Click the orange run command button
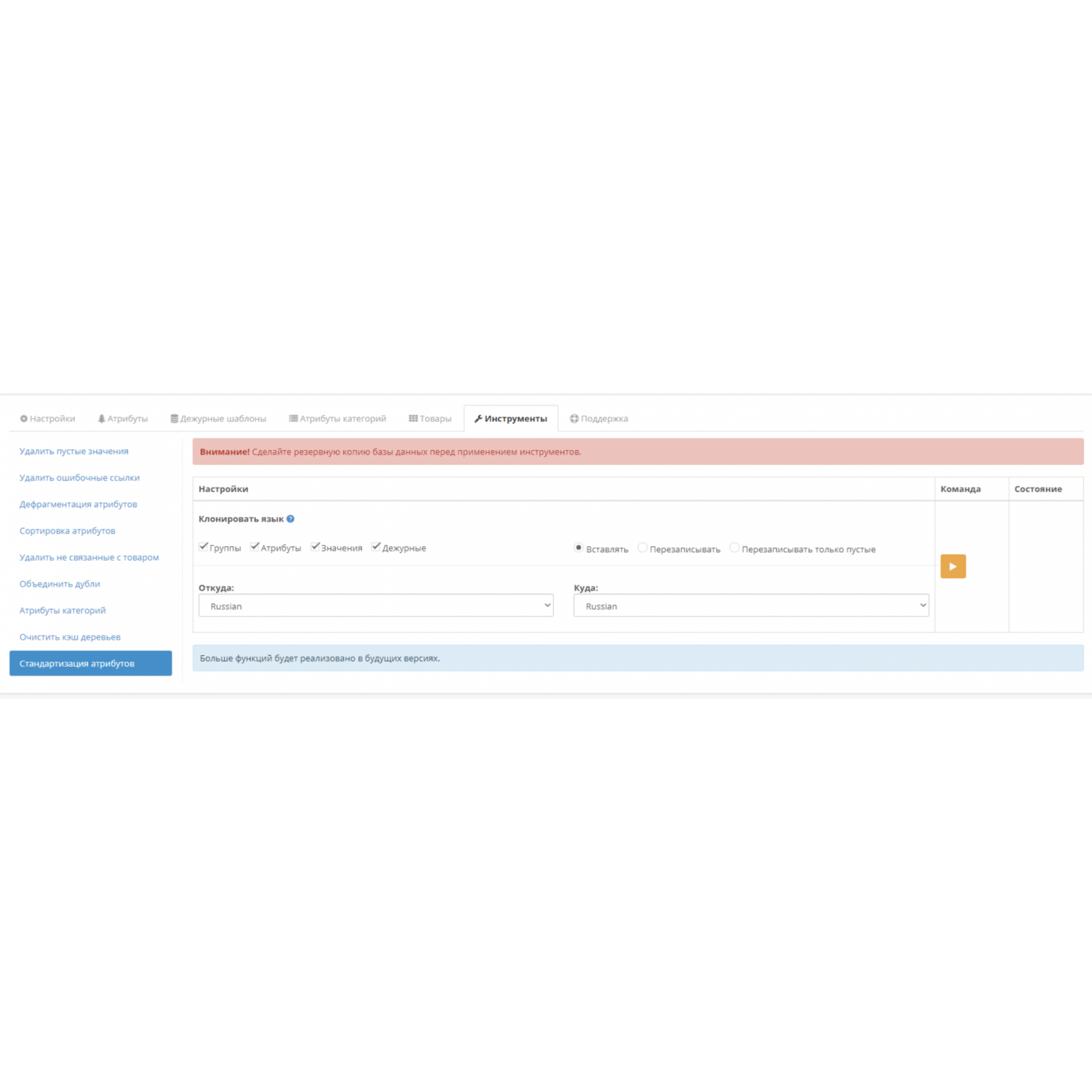The image size is (1092, 1092). pos(952,566)
